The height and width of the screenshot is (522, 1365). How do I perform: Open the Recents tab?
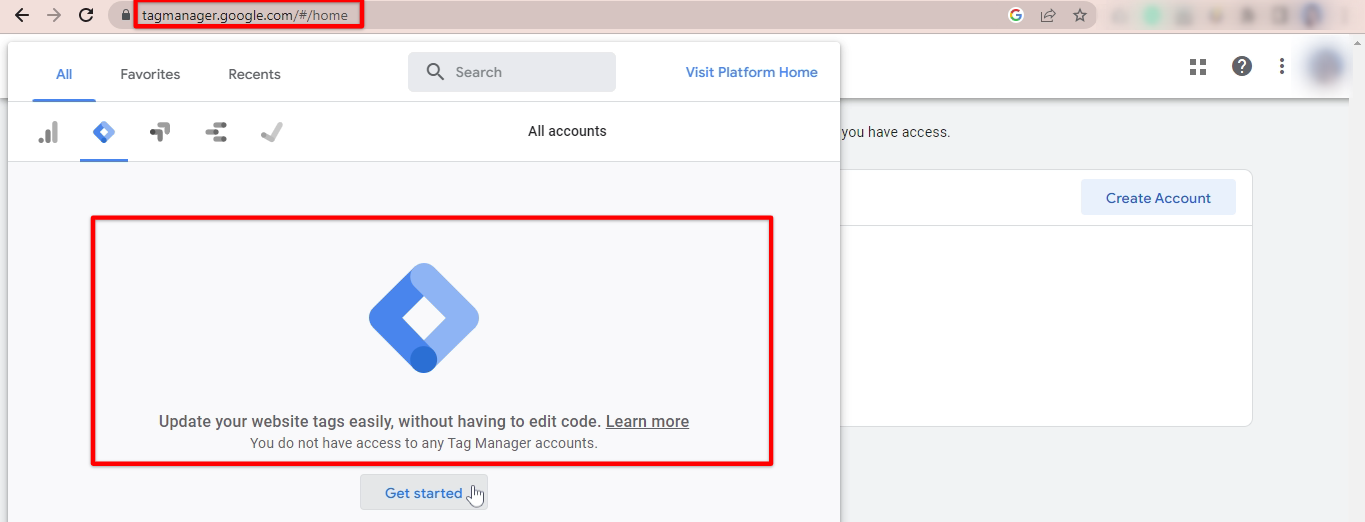[254, 74]
